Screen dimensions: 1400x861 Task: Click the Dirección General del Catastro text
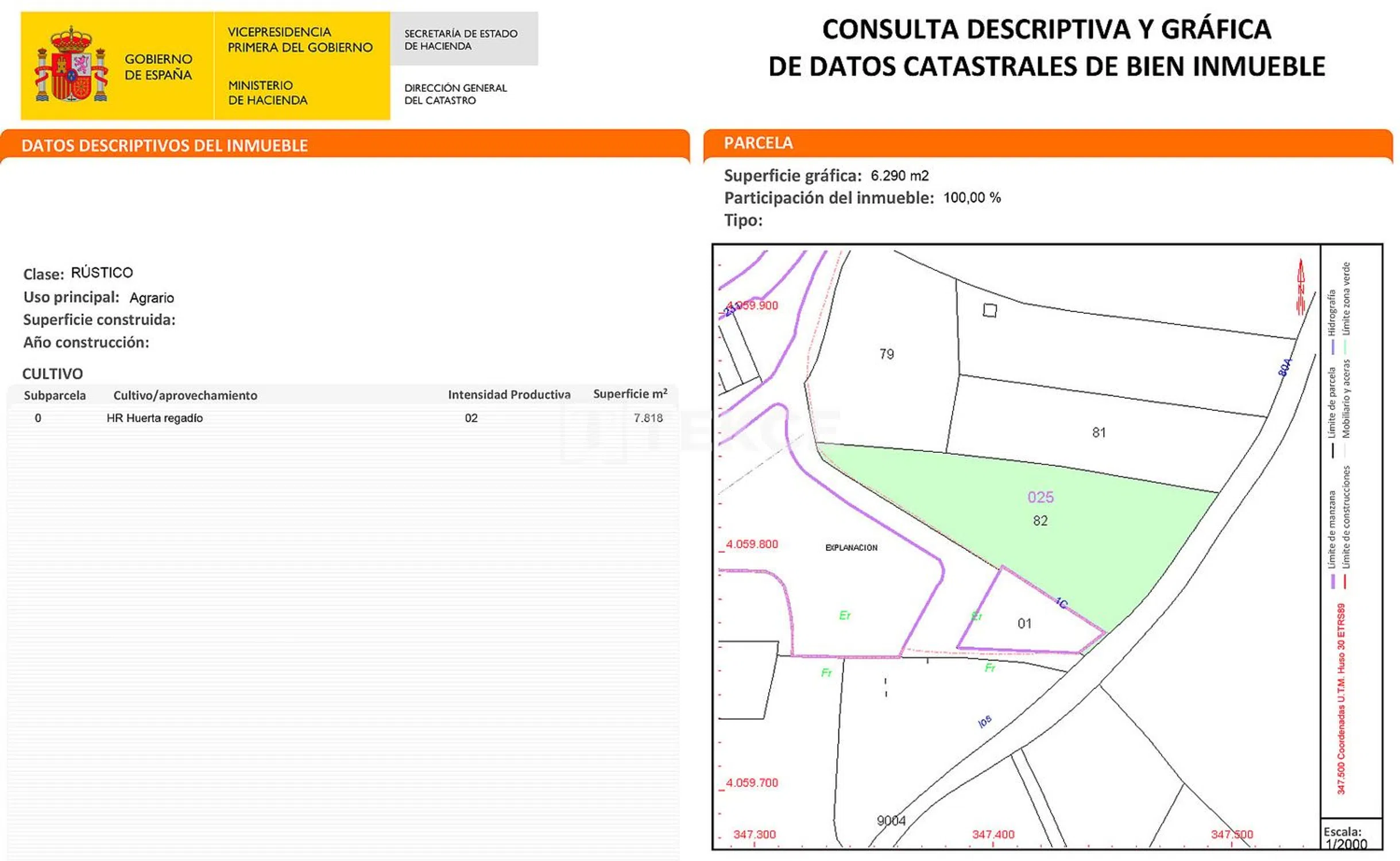coord(455,94)
